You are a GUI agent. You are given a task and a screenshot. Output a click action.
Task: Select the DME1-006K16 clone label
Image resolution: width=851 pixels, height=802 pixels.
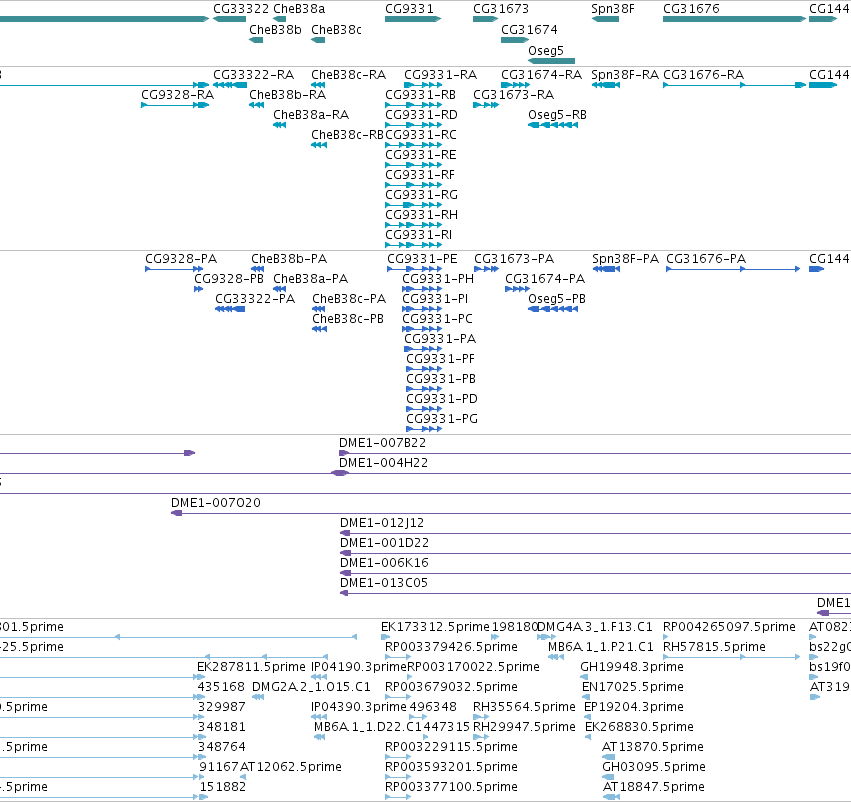pyautogui.click(x=384, y=563)
